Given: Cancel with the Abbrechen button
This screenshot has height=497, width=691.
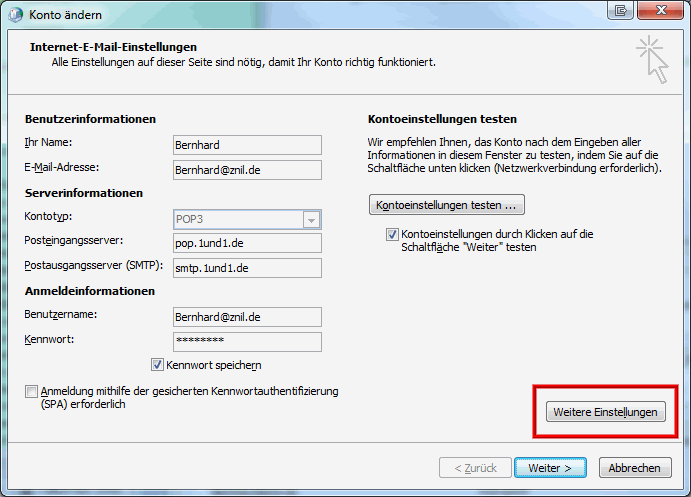Looking at the screenshot, I should coord(635,467).
